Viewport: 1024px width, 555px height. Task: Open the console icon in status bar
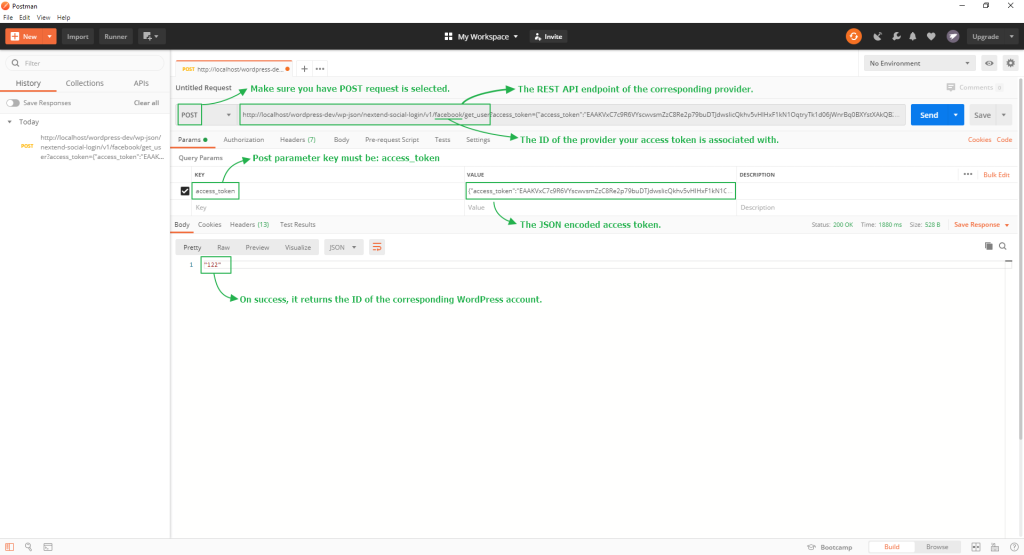[48, 547]
